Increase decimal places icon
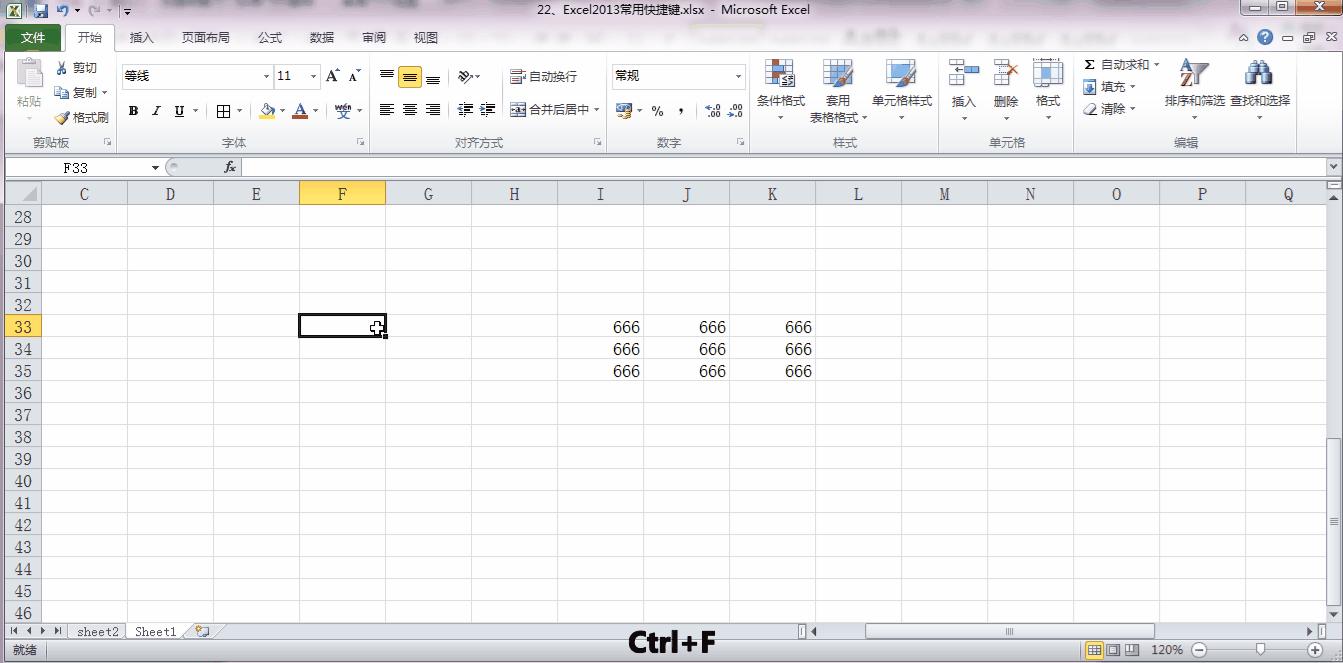 pos(713,111)
